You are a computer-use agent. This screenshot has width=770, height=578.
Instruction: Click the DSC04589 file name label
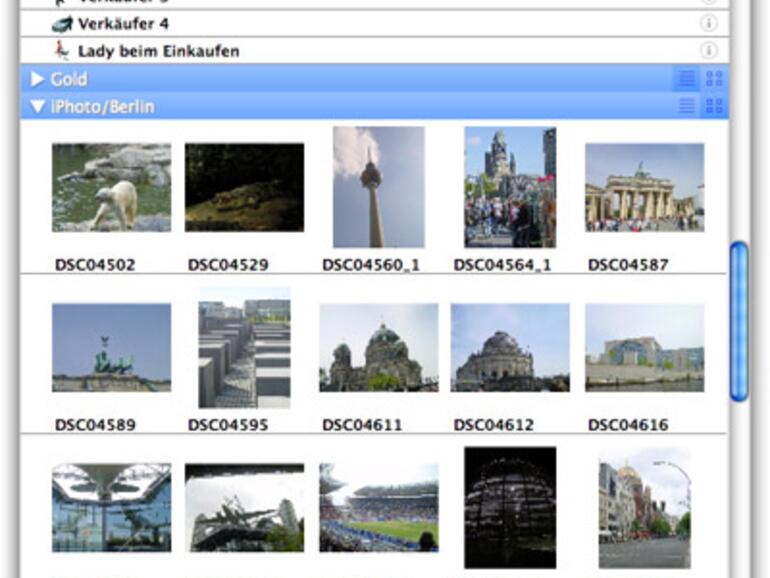click(x=95, y=425)
